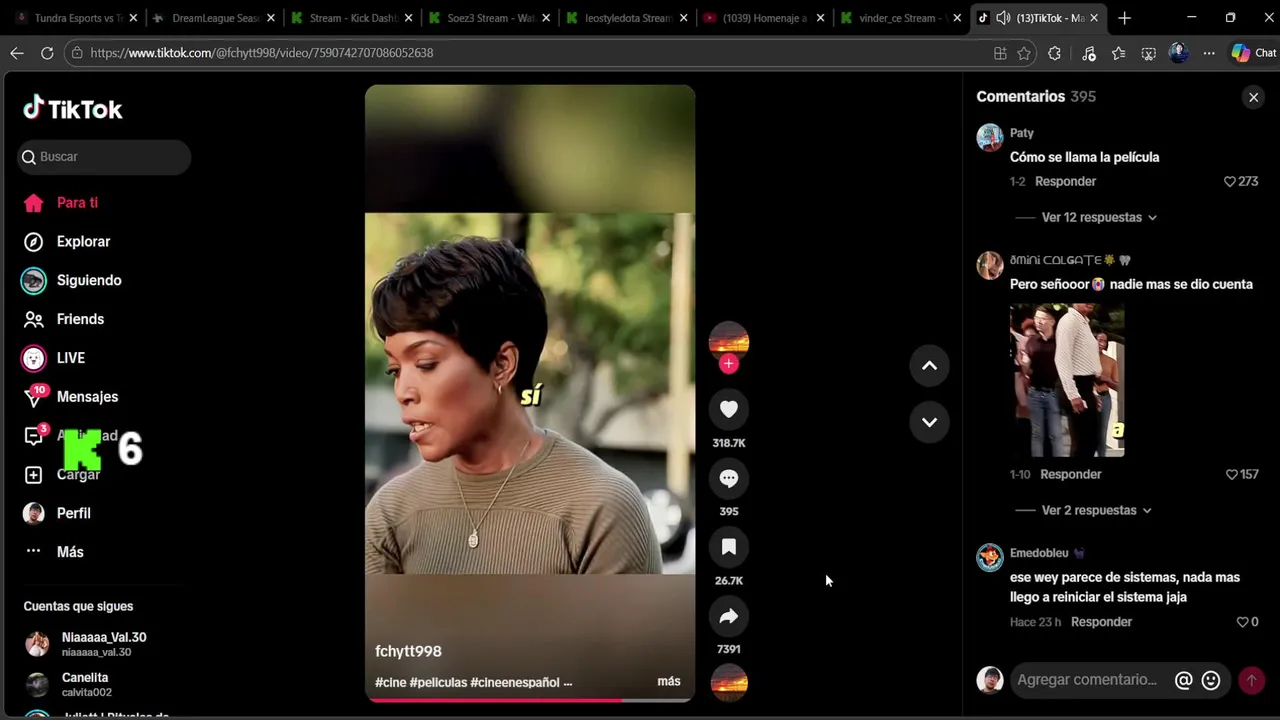Open Cargar upload page
This screenshot has height=720, width=1280.
tap(62, 475)
